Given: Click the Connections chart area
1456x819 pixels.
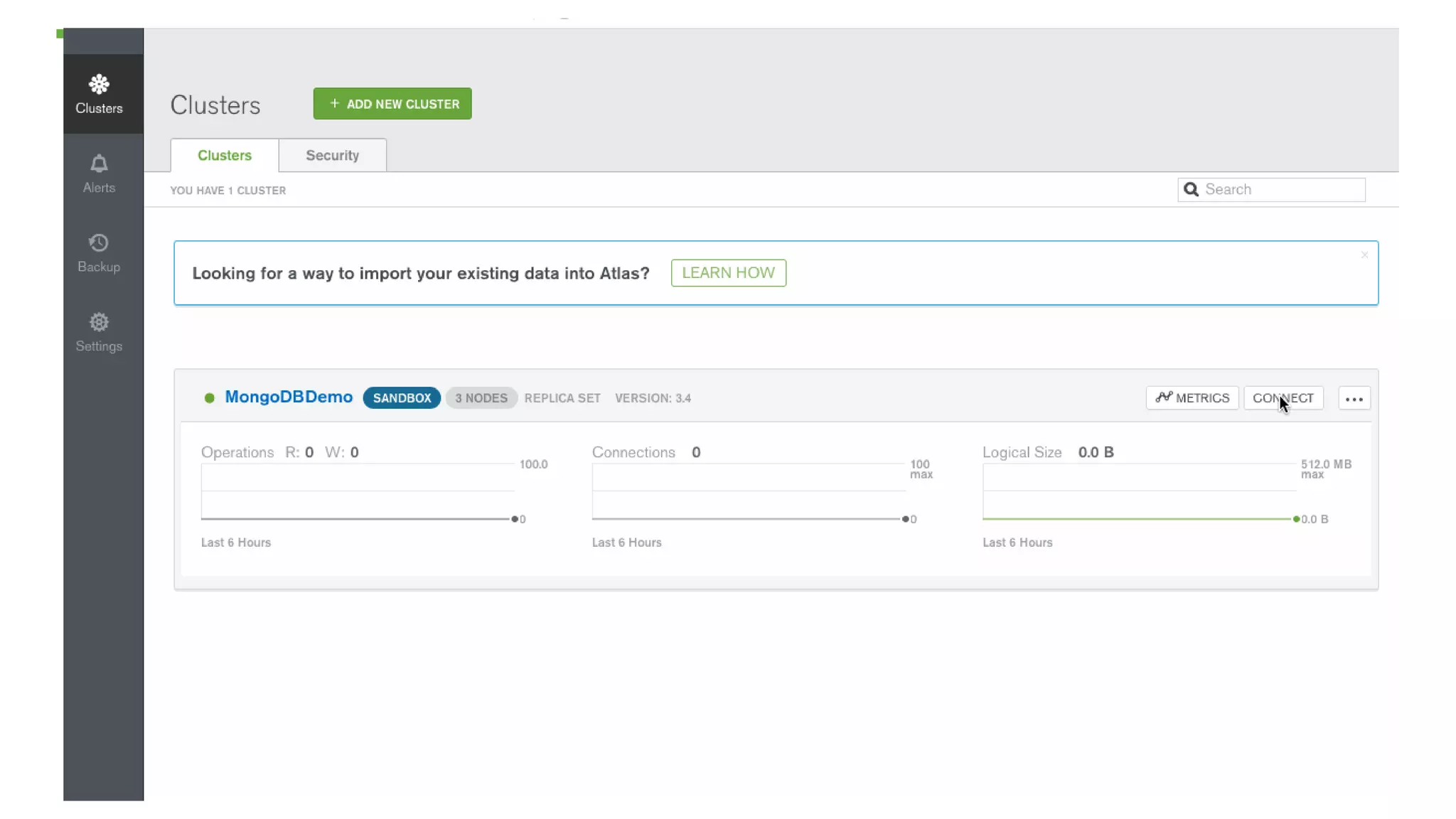Looking at the screenshot, I should pos(748,492).
